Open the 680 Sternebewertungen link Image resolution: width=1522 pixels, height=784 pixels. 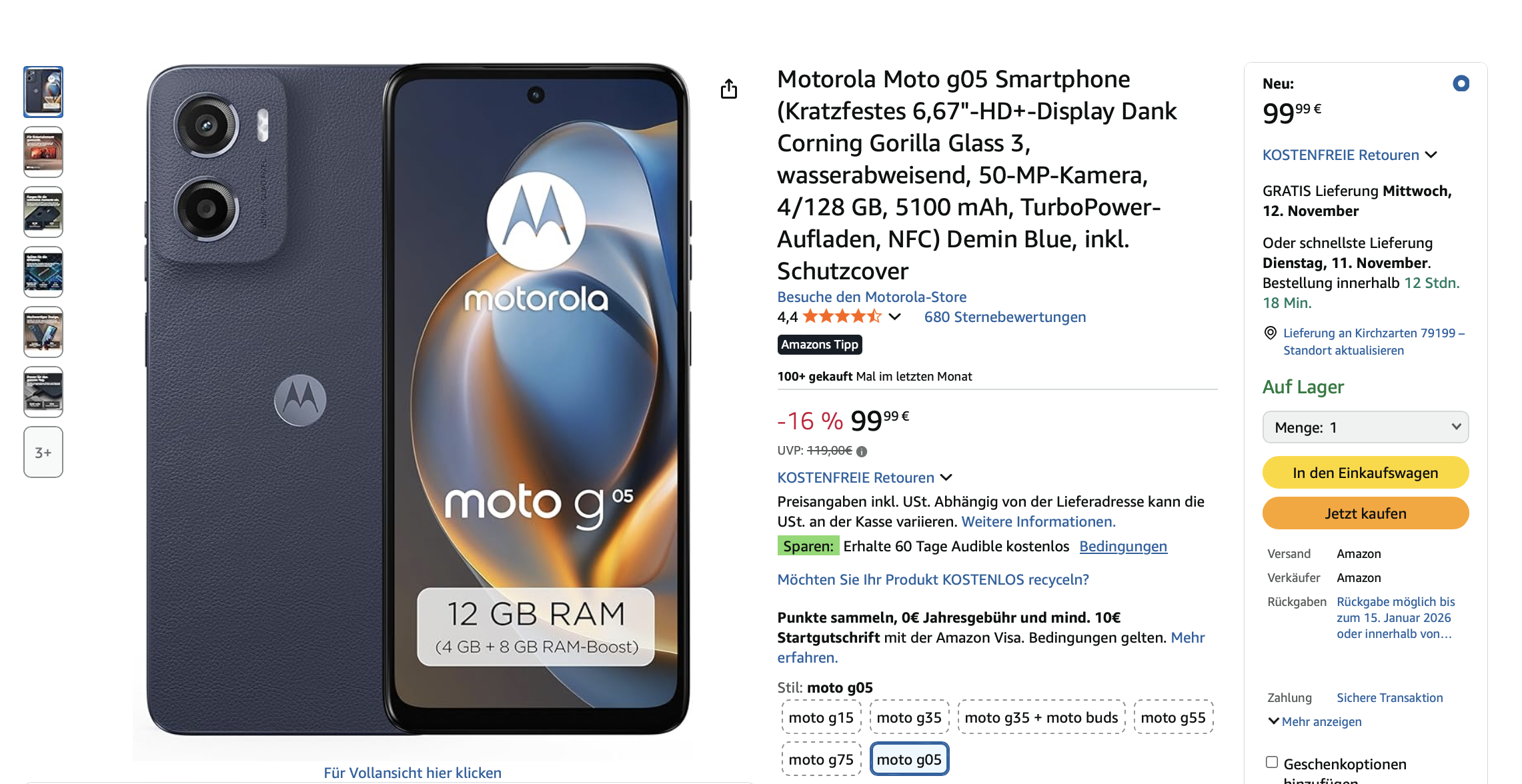[x=1005, y=317]
